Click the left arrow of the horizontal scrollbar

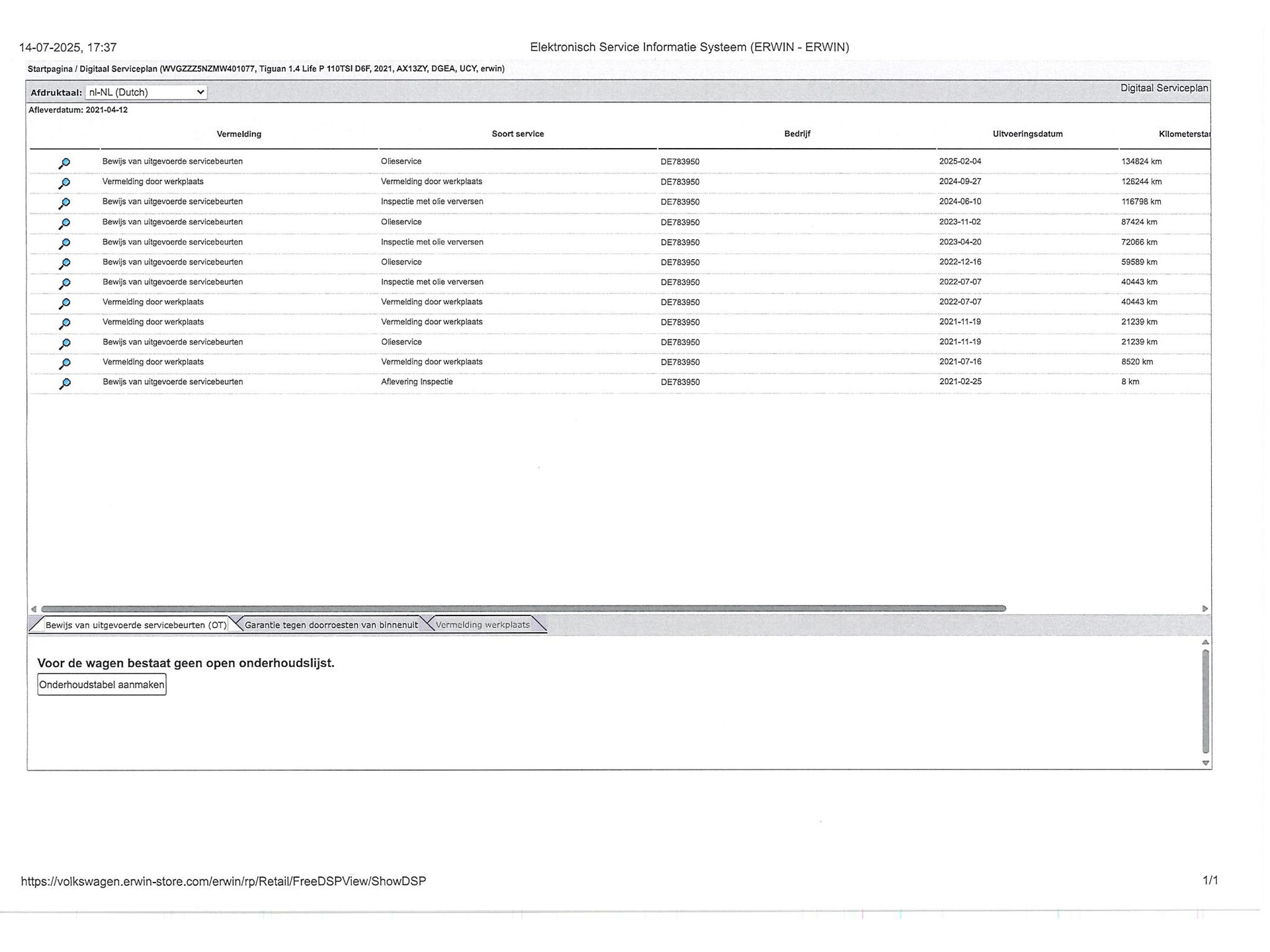(34, 609)
